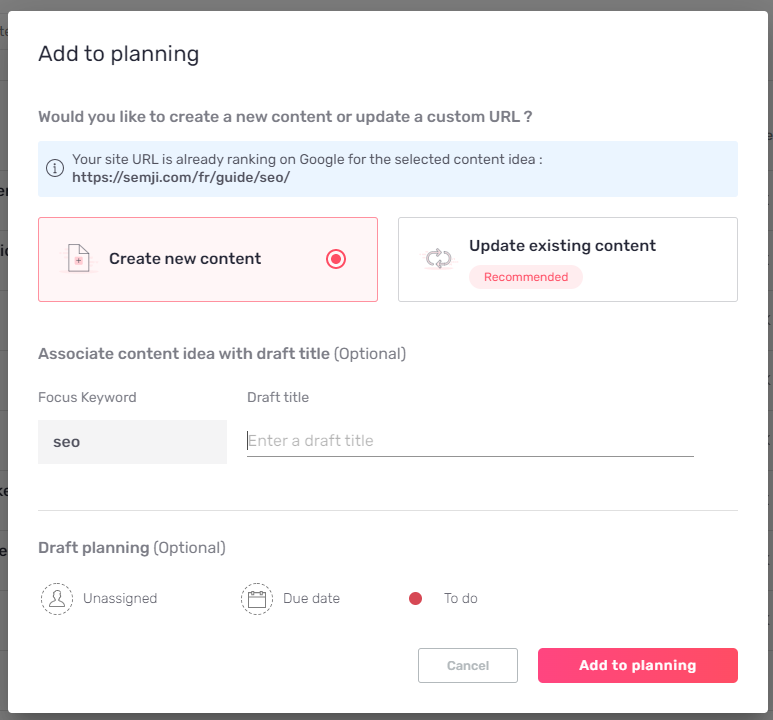Click the unassigned user avatar icon

point(57,599)
